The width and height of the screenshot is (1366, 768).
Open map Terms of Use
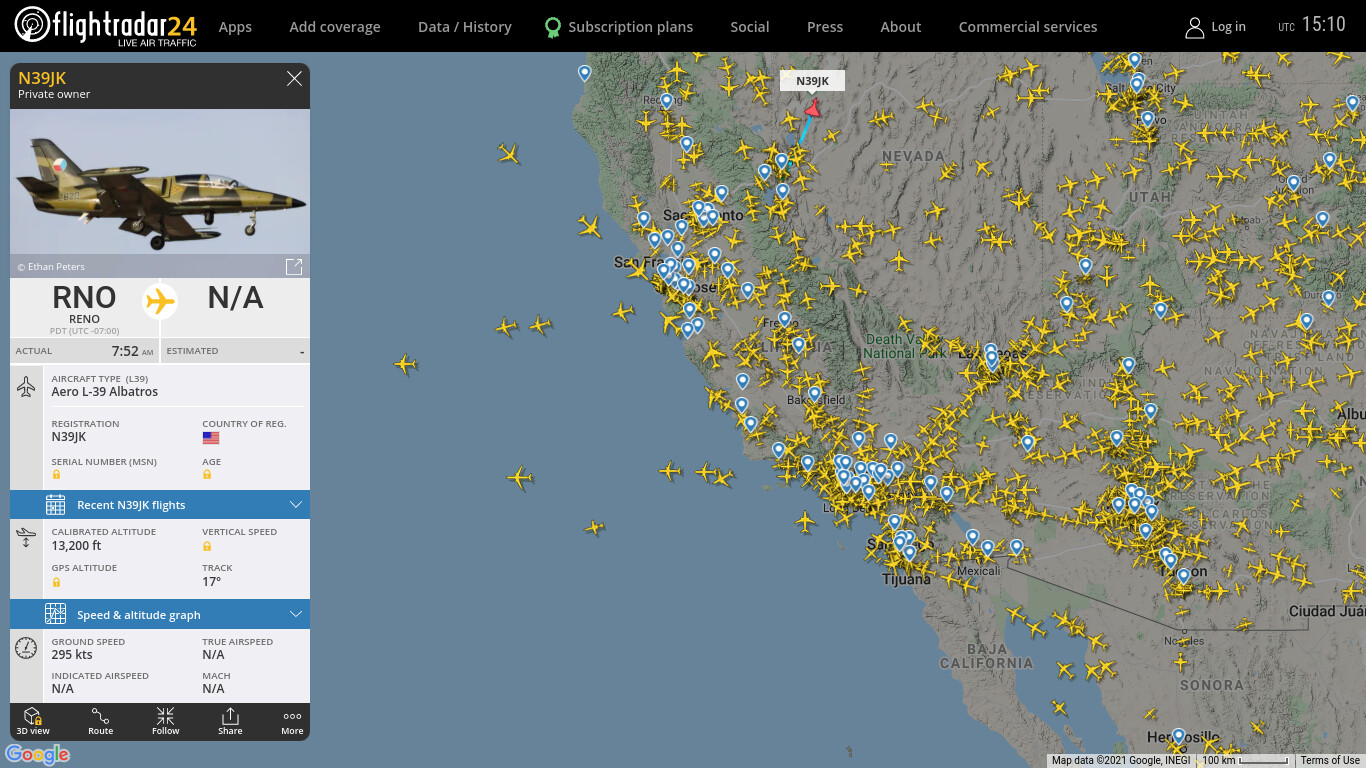coord(1330,761)
